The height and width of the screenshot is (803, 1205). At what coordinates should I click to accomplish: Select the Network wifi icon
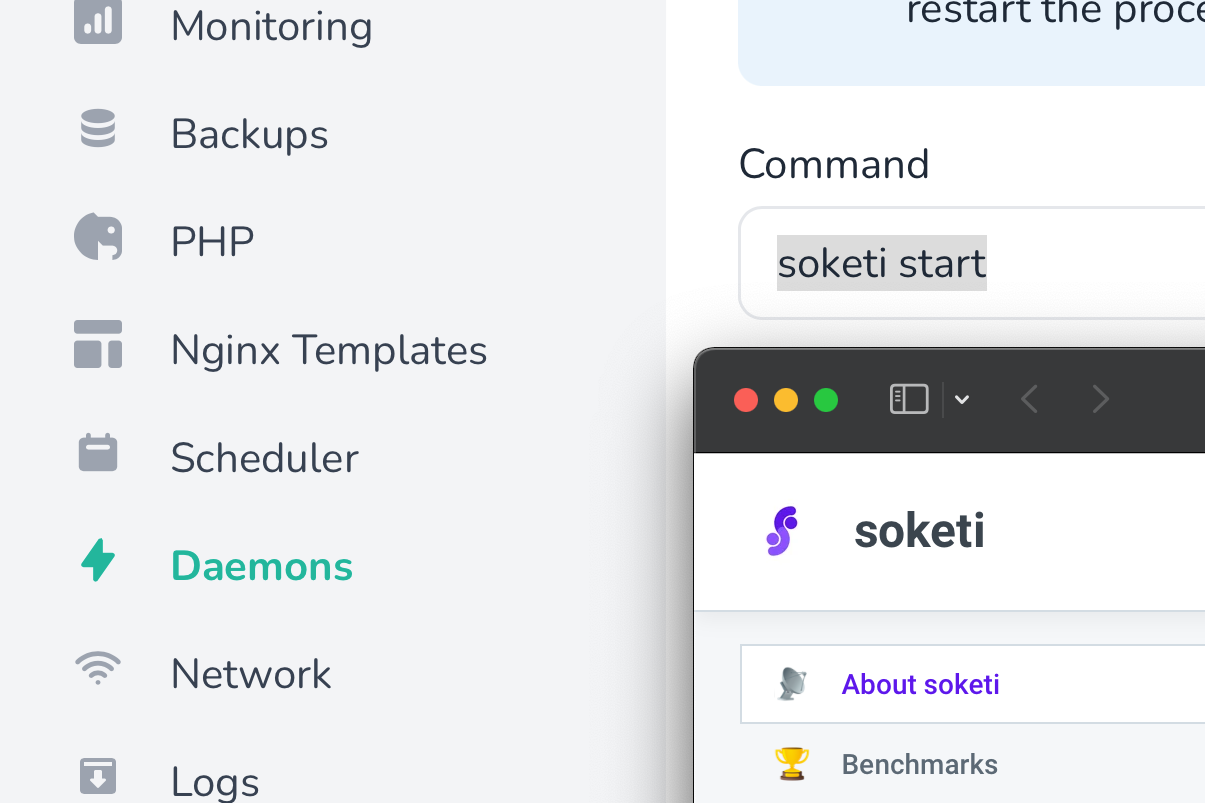pyautogui.click(x=96, y=669)
